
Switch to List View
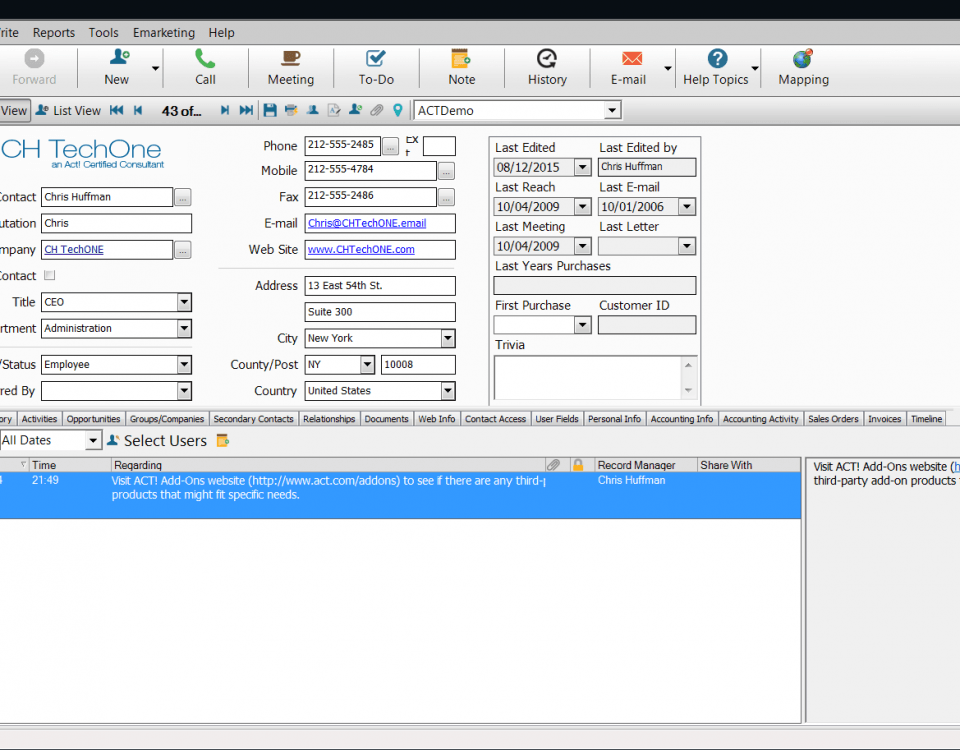[68, 110]
